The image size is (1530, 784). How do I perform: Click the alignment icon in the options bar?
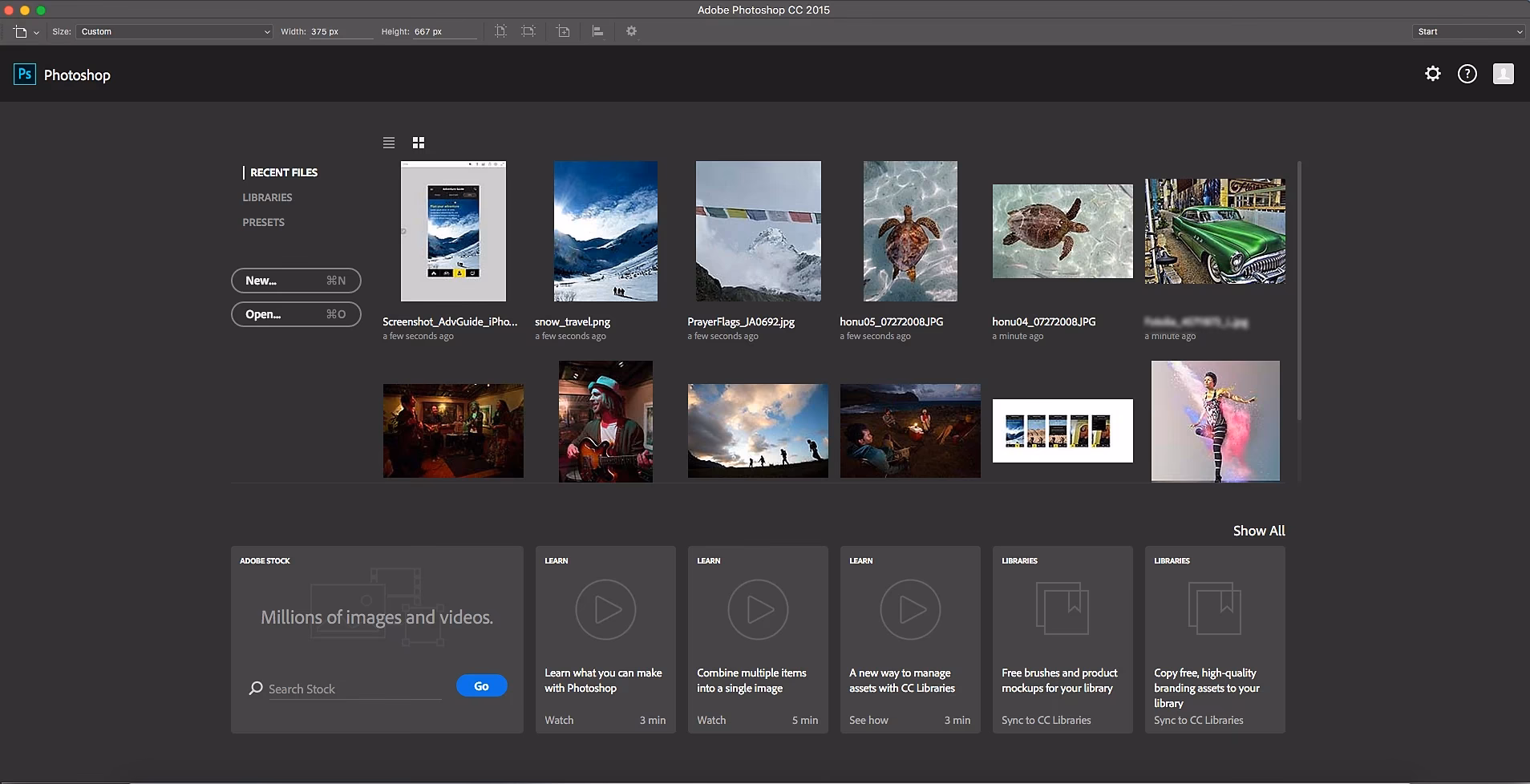[x=597, y=30]
